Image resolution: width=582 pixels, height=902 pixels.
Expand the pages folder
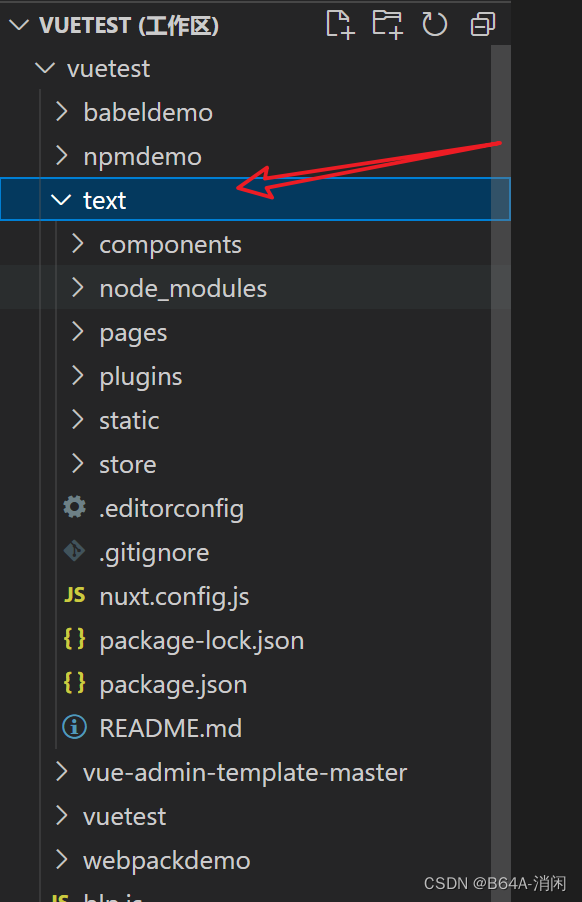[78, 332]
